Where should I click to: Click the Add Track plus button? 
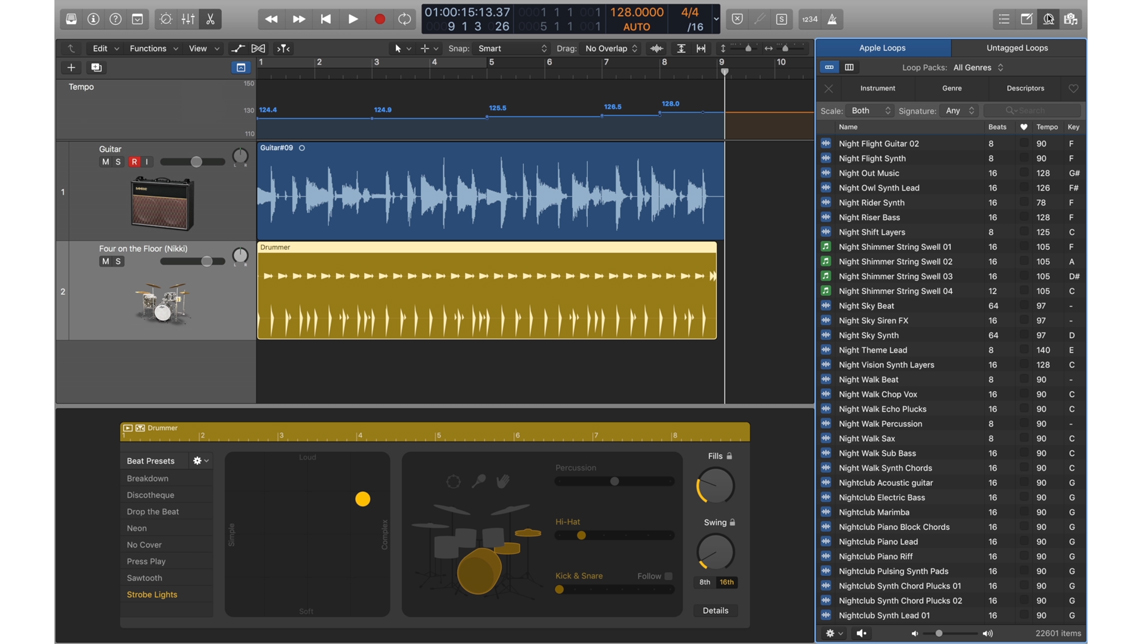[x=71, y=67]
